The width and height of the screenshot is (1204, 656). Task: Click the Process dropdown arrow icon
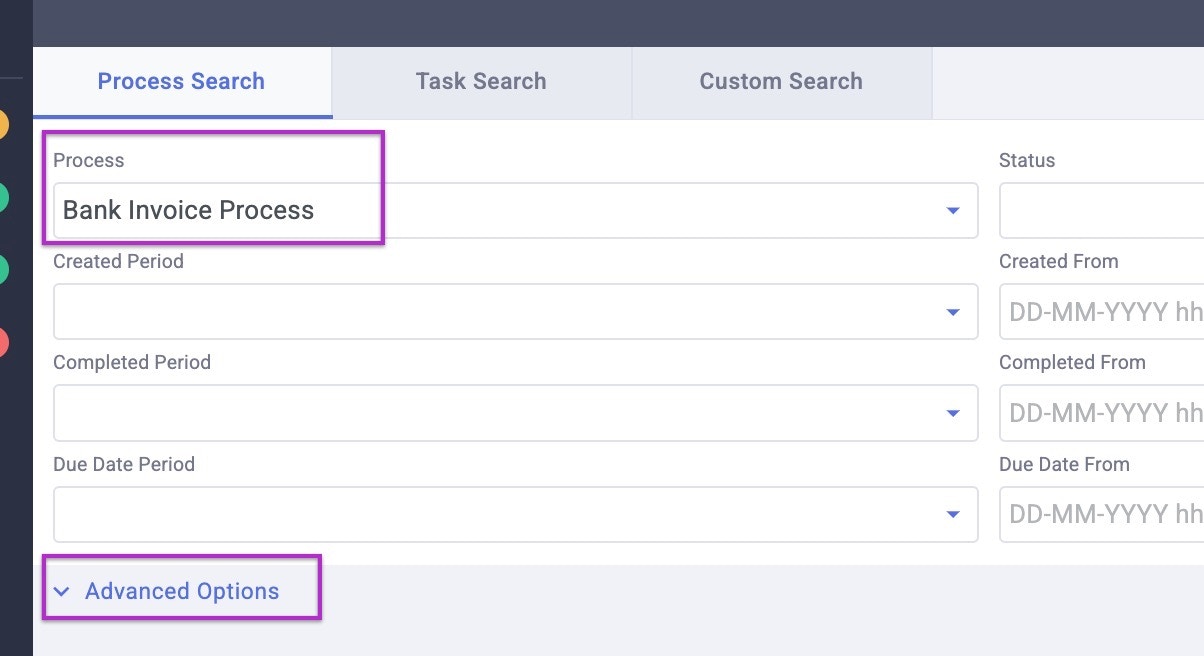(952, 211)
